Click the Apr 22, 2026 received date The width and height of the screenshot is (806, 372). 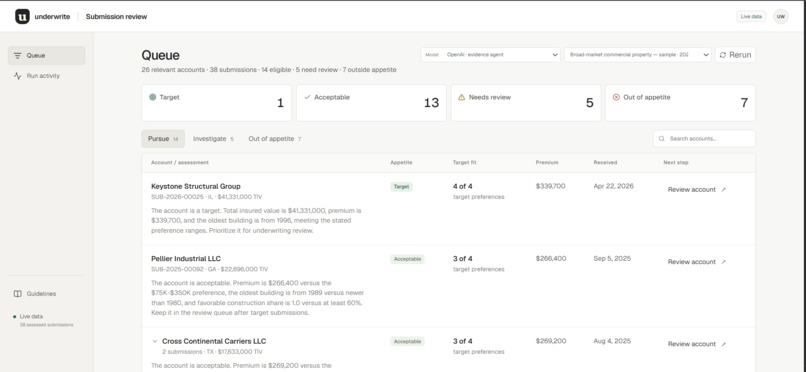(x=614, y=187)
